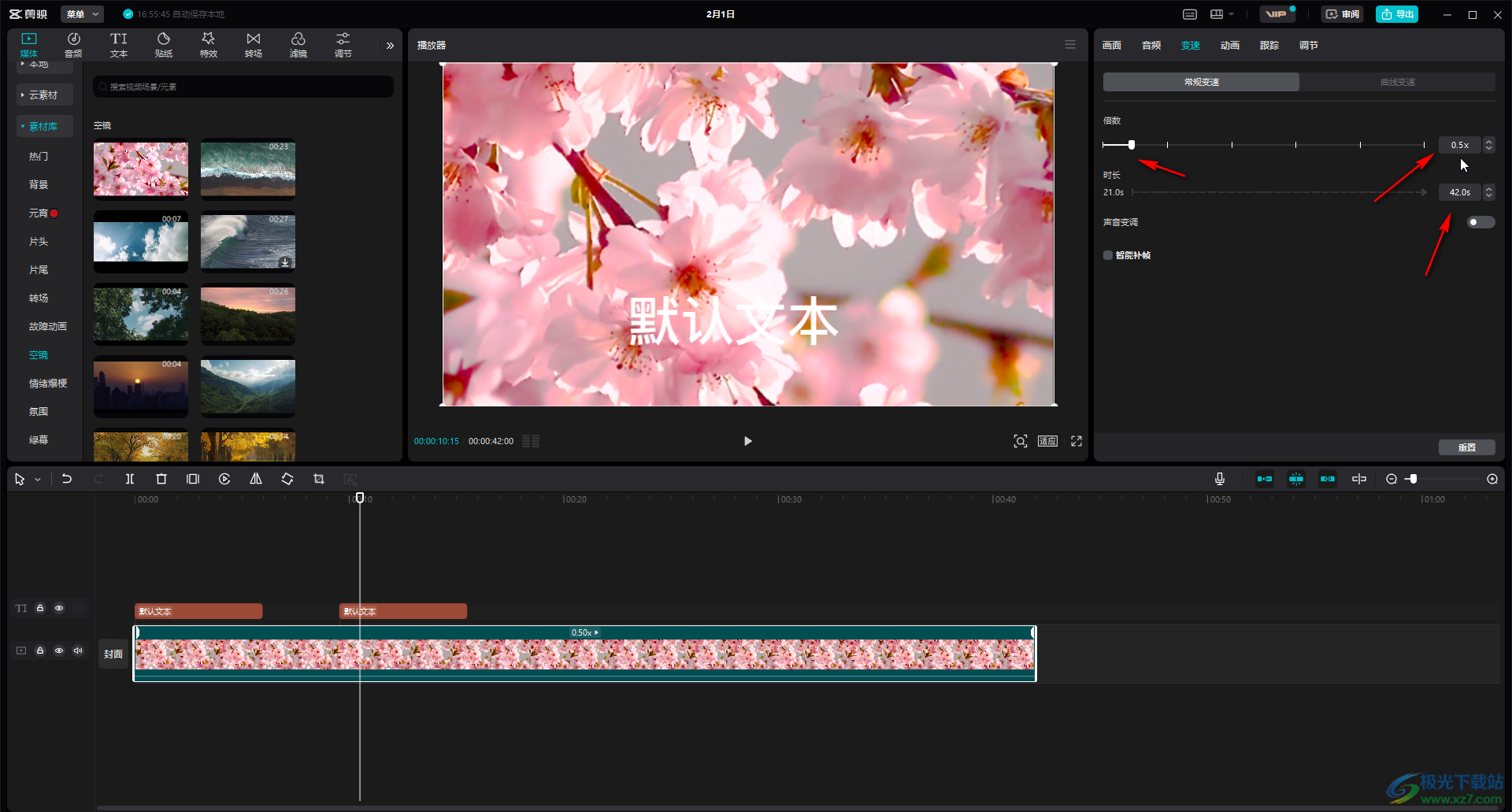This screenshot has width=1512, height=812.
Task: Switch to the 画面 properties tab
Action: pyautogui.click(x=1112, y=46)
